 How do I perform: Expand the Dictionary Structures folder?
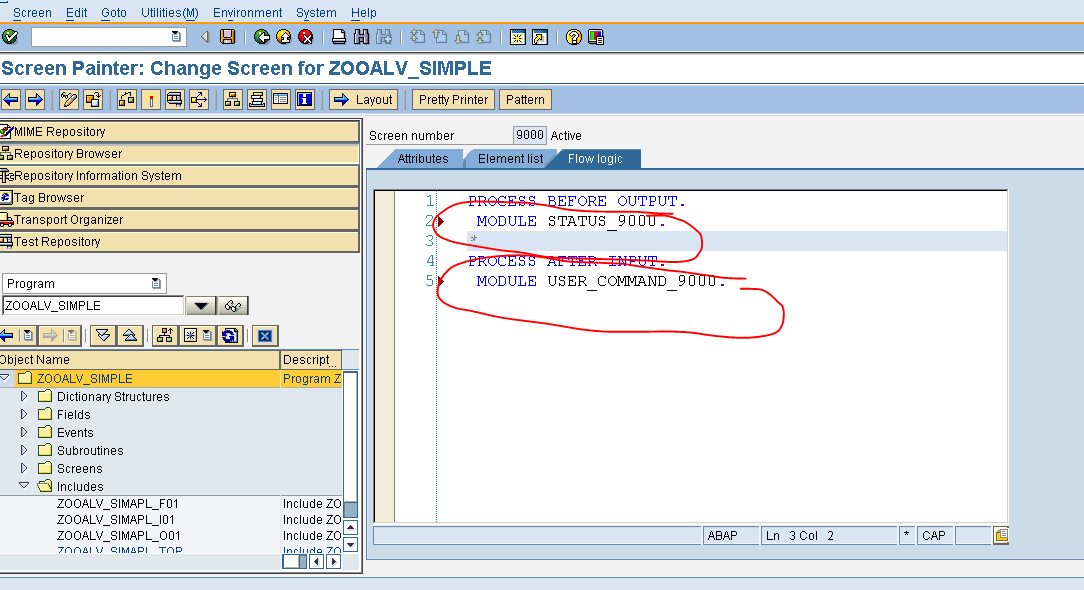[x=23, y=396]
